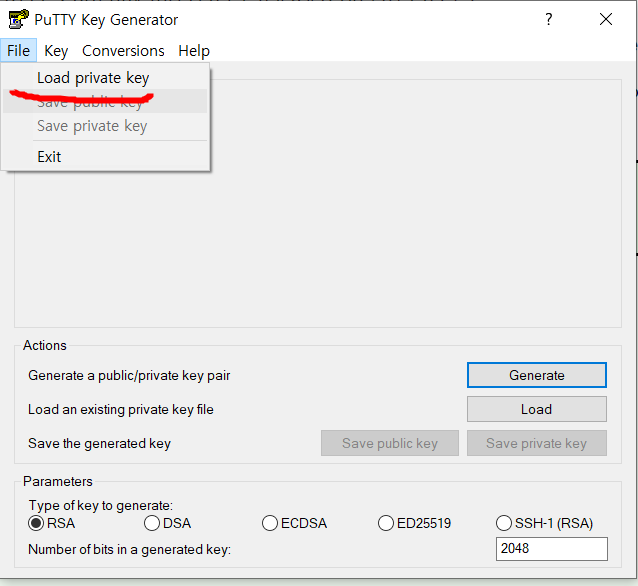Click the Save private key button in Actions
This screenshot has width=638, height=586.
click(x=537, y=443)
